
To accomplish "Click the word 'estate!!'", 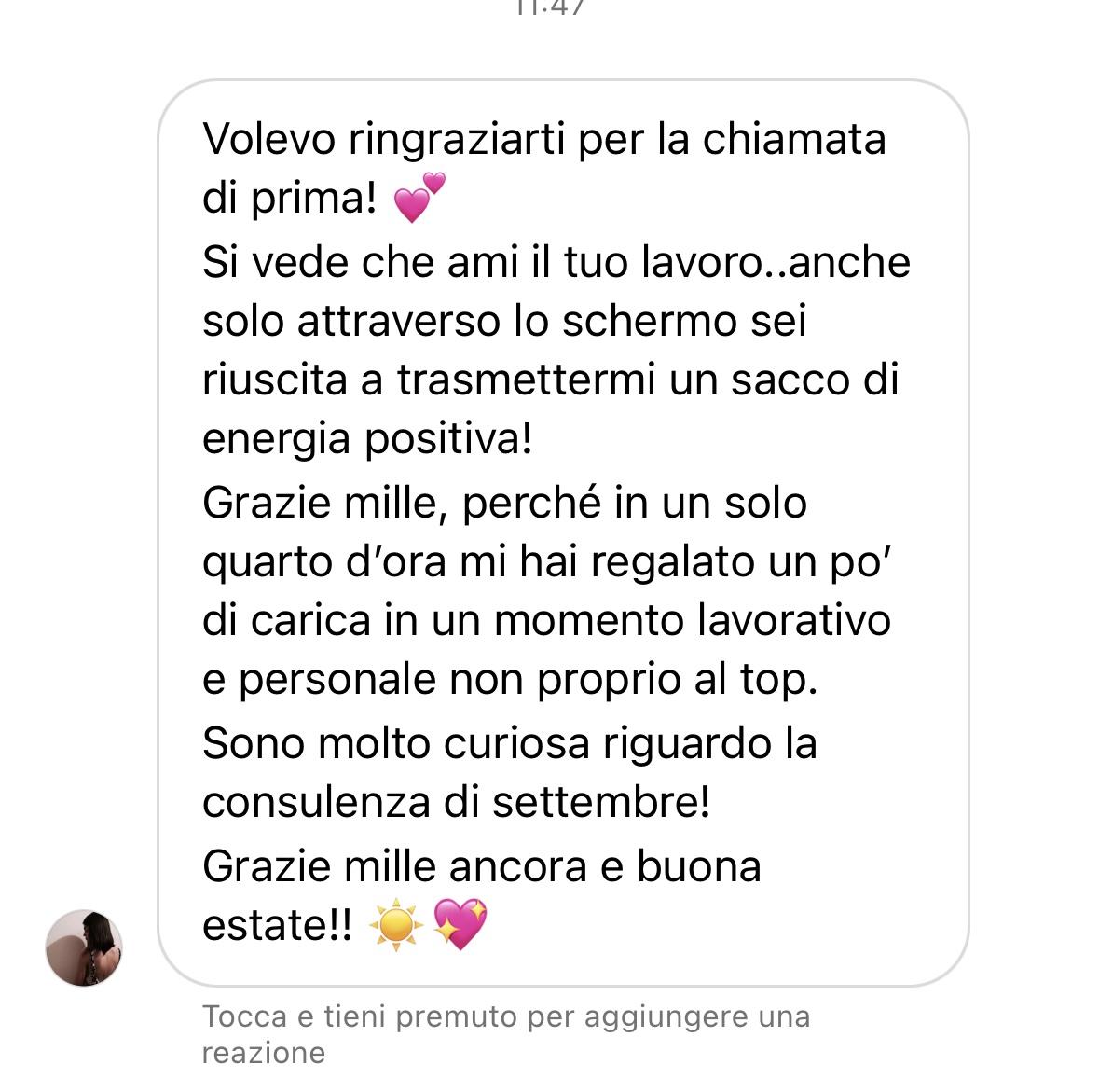I will coord(278,925).
